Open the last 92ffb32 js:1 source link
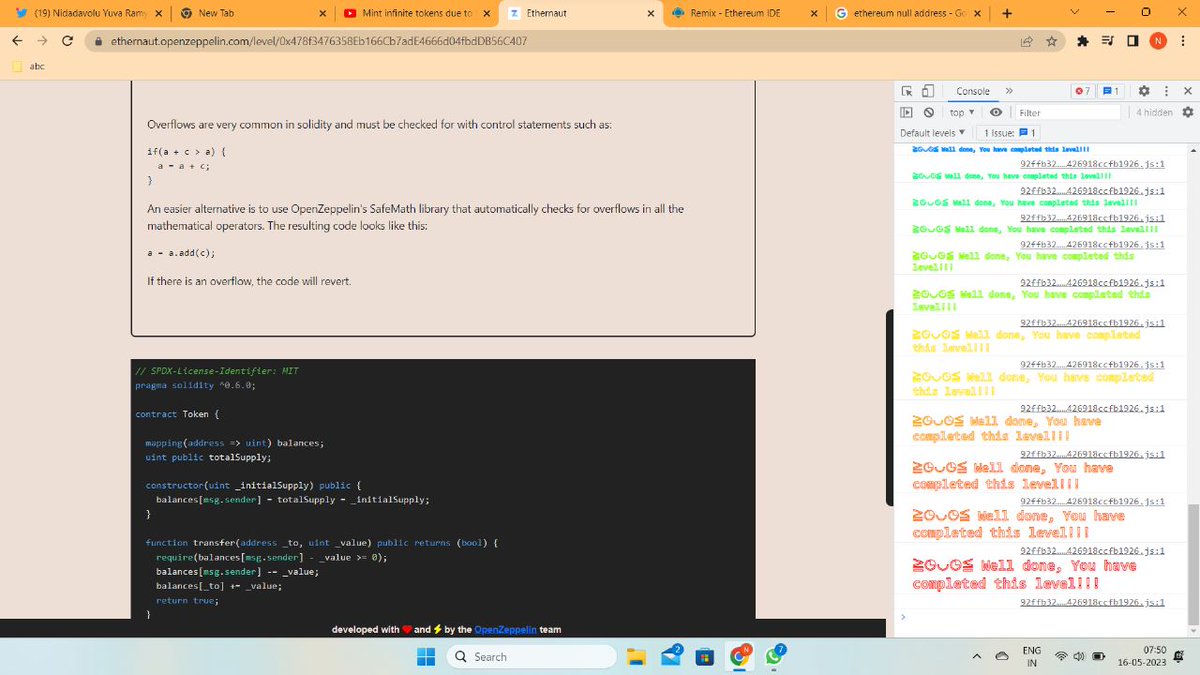1200x675 pixels. pyautogui.click(x=1092, y=602)
